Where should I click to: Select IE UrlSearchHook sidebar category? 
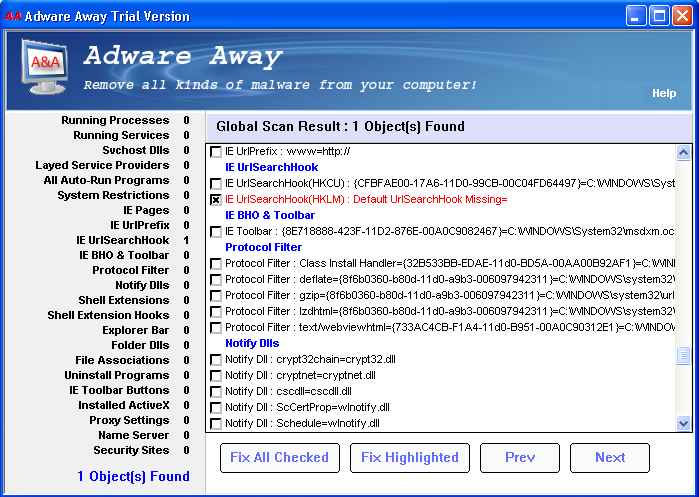123,240
